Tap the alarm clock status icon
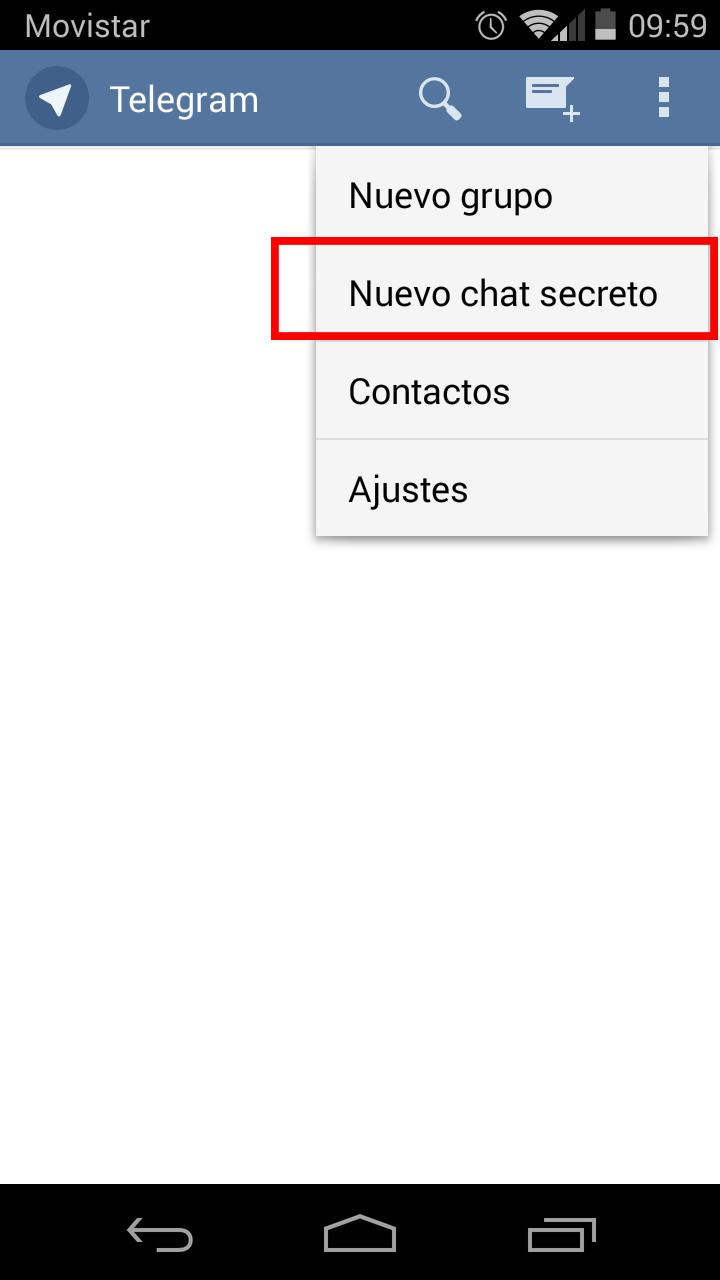 (490, 25)
